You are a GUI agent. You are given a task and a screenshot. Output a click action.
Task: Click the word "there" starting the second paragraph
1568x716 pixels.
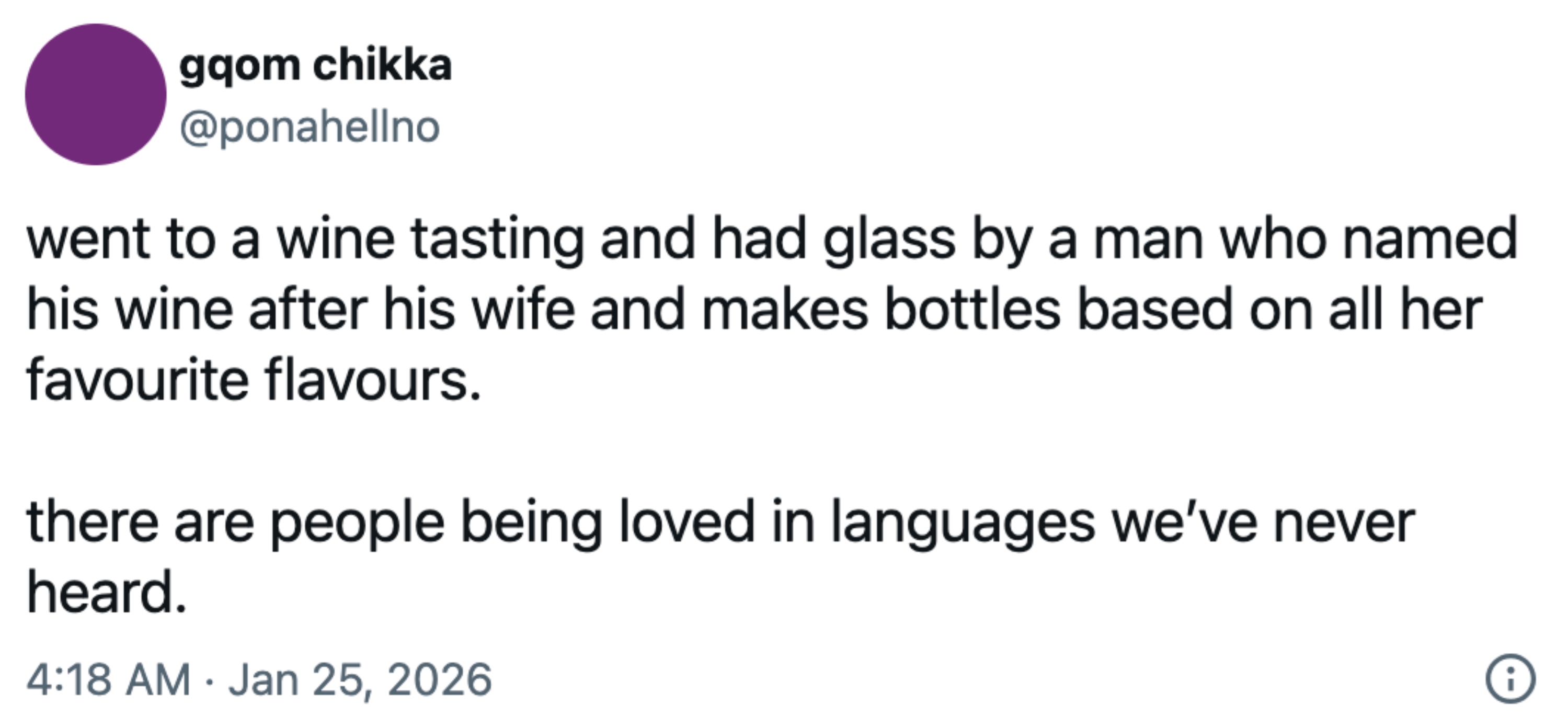point(92,522)
